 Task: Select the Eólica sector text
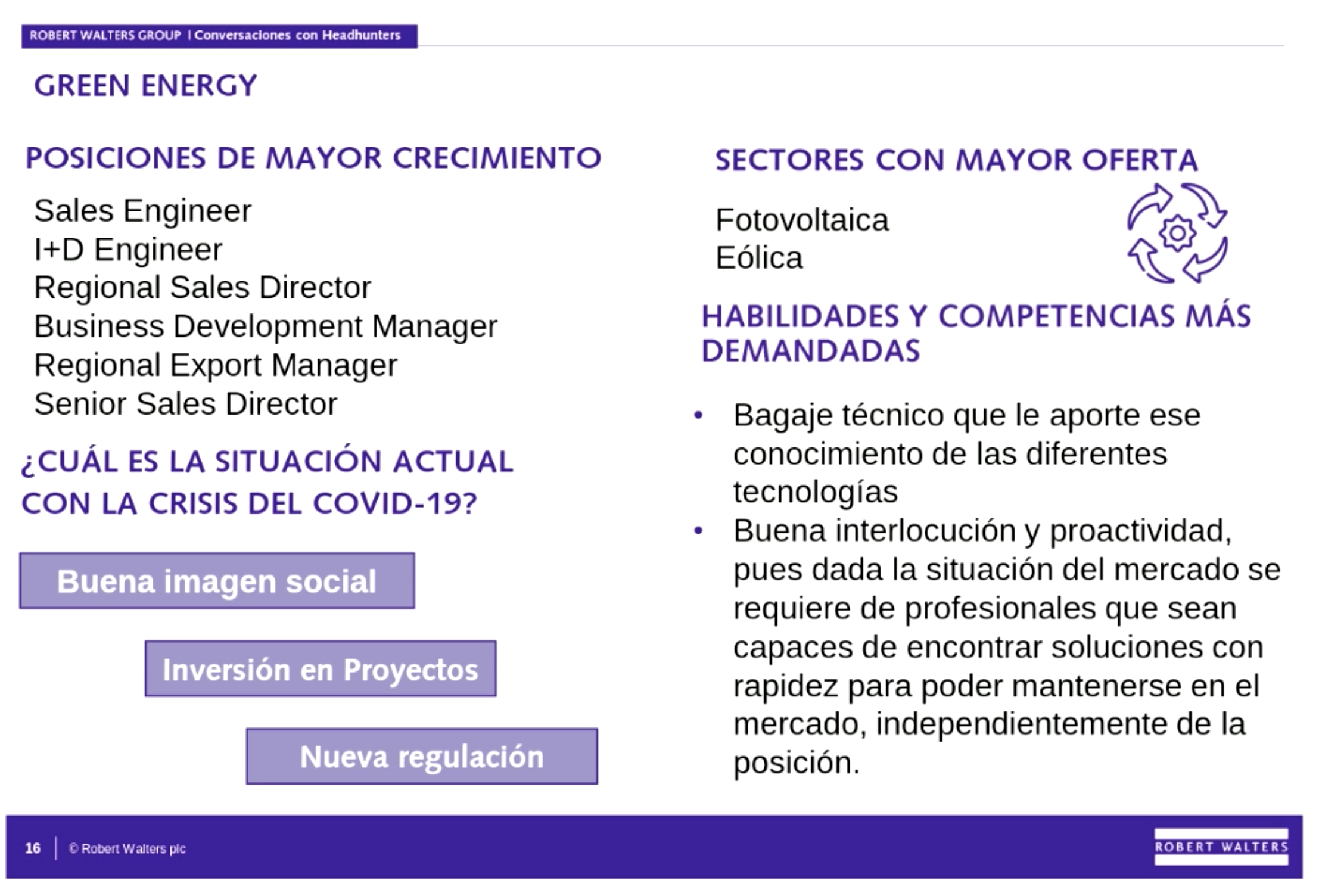pos(759,259)
